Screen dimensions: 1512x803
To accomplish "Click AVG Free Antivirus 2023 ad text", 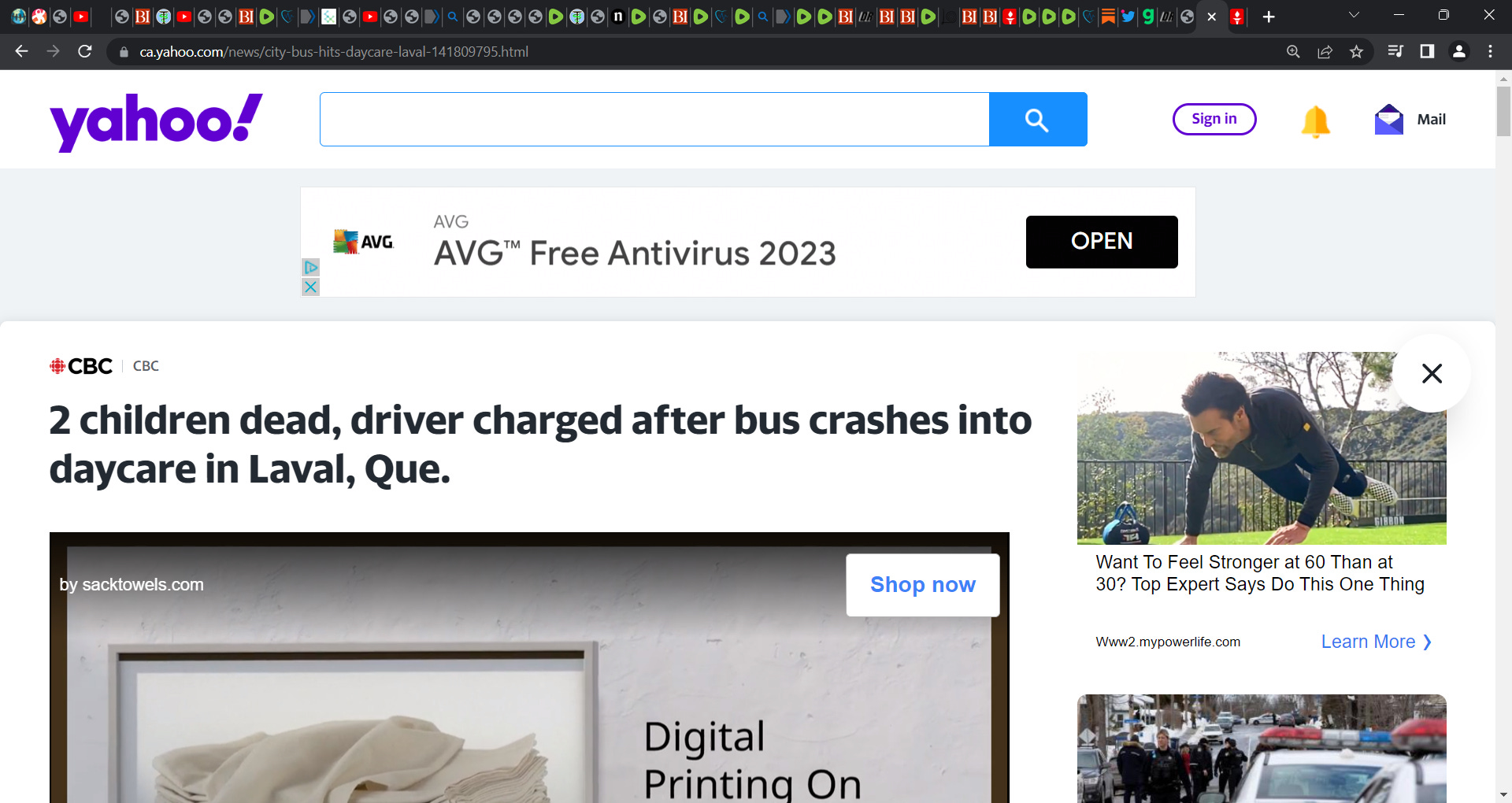I will coord(635,253).
